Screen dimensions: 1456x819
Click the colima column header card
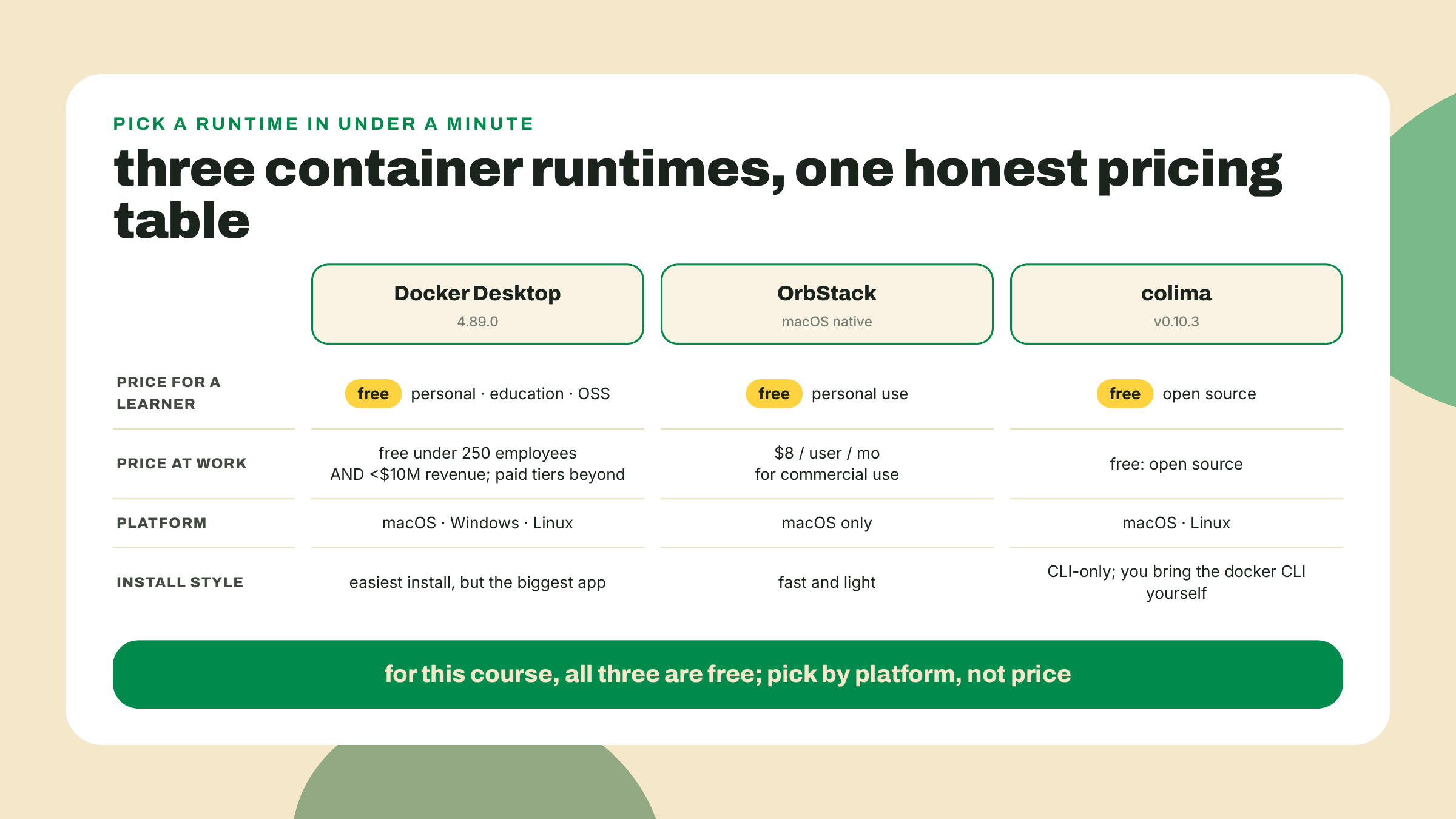pos(1176,304)
